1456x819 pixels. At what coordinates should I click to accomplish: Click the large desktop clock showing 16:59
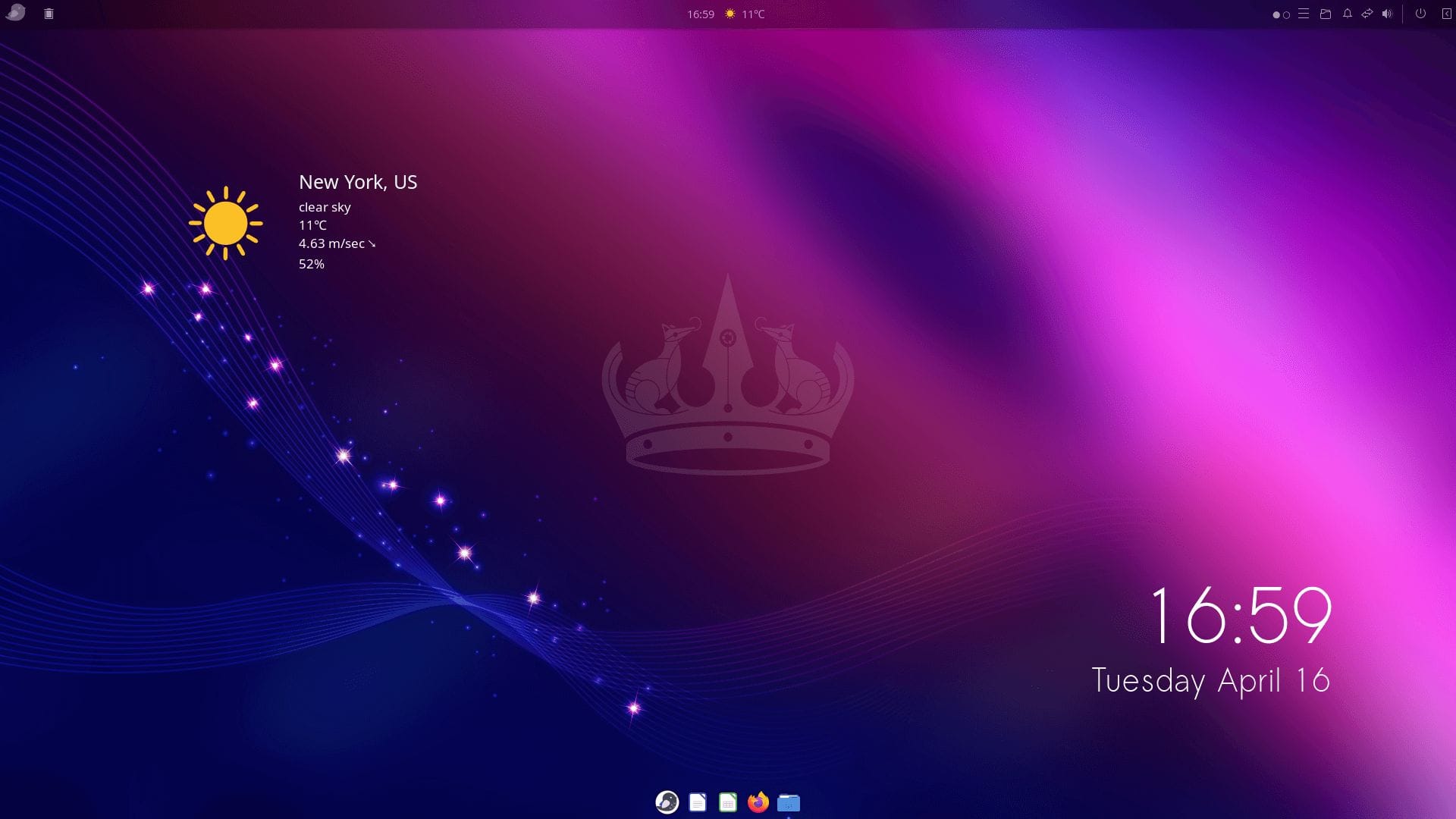(x=1241, y=617)
